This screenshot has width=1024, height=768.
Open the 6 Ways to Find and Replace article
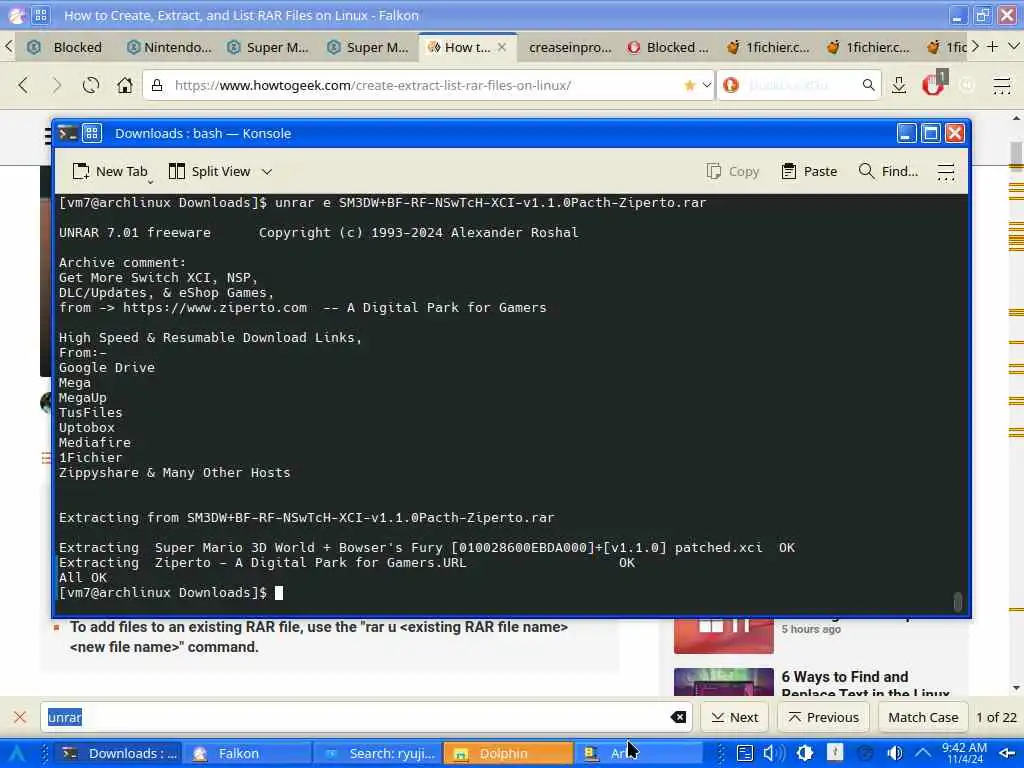tap(865, 683)
